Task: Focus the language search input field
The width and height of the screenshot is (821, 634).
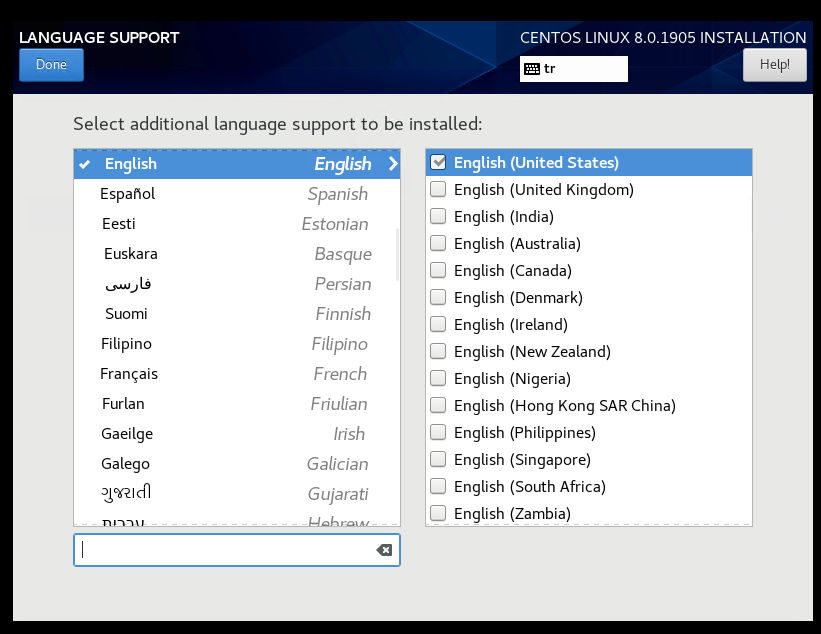Action: pos(237,550)
